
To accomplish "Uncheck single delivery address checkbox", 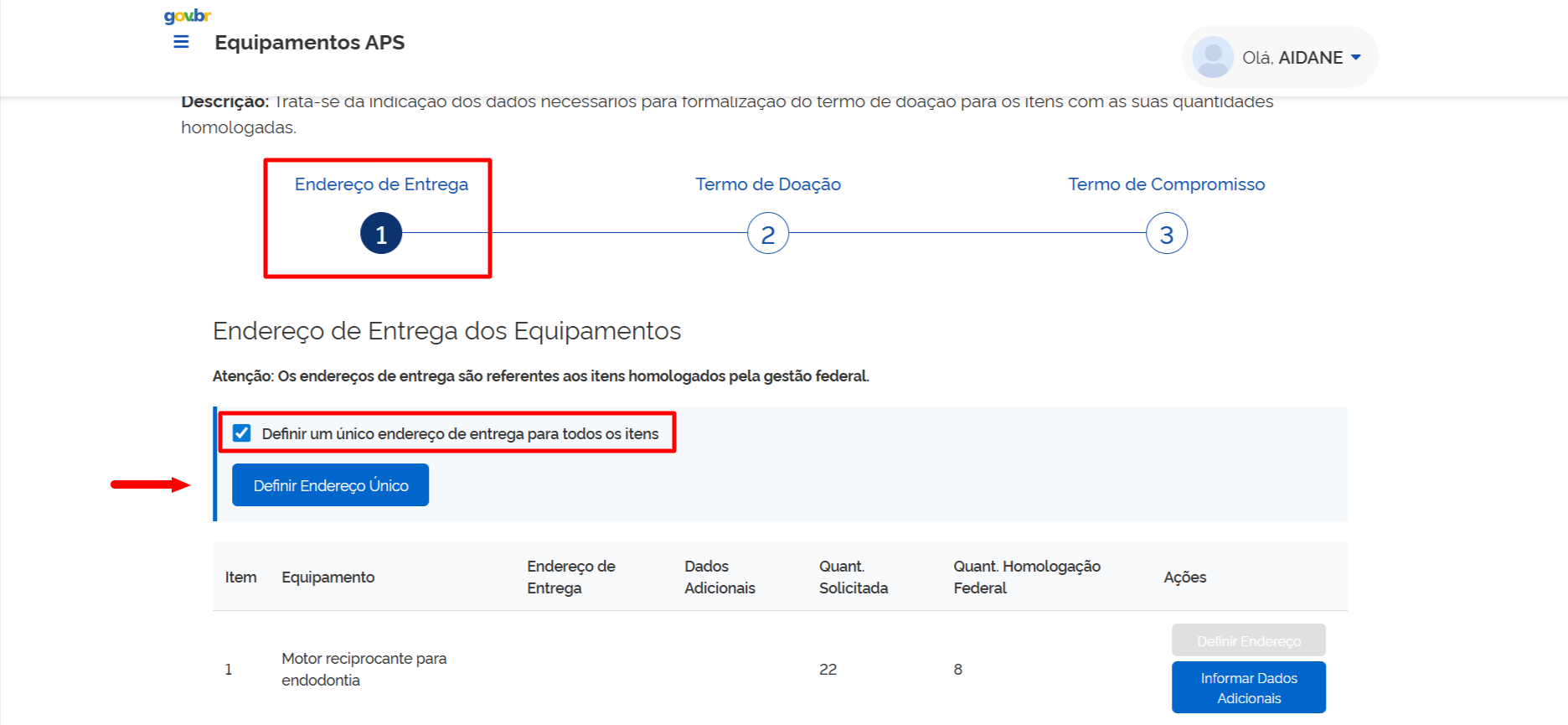I will (242, 433).
